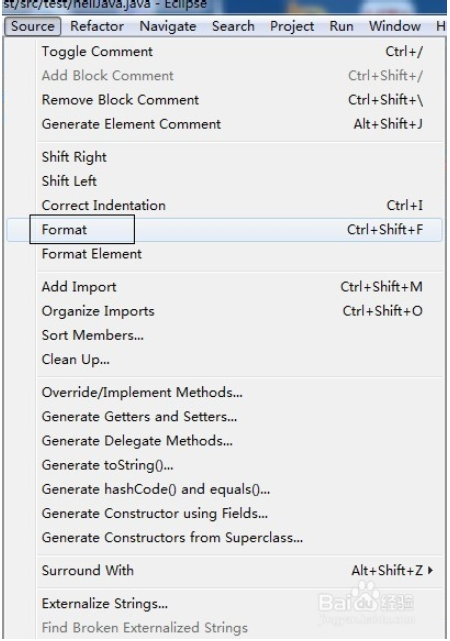This screenshot has width=450, height=641.
Task: Select Generate Element Comment
Action: click(225, 124)
